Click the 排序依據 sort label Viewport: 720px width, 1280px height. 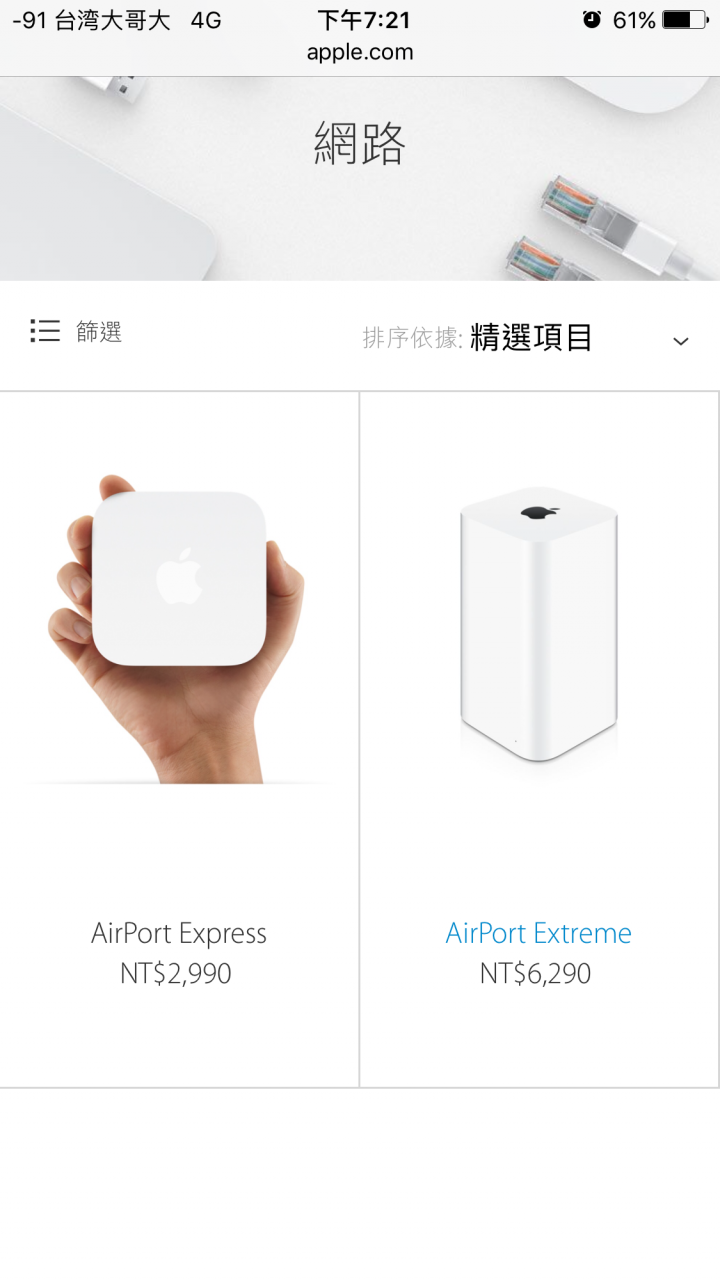pyautogui.click(x=412, y=339)
